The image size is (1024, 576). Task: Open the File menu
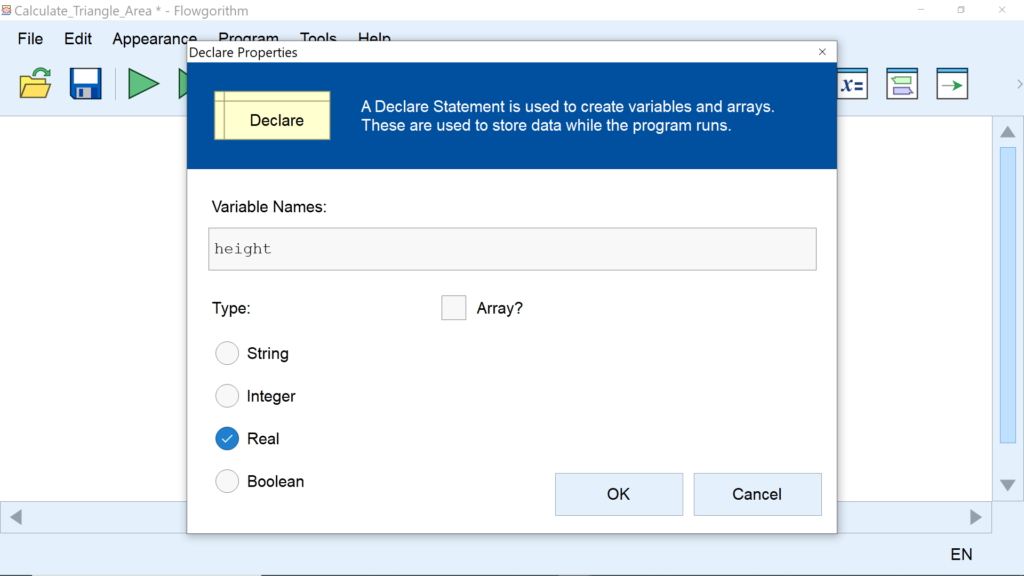29,39
